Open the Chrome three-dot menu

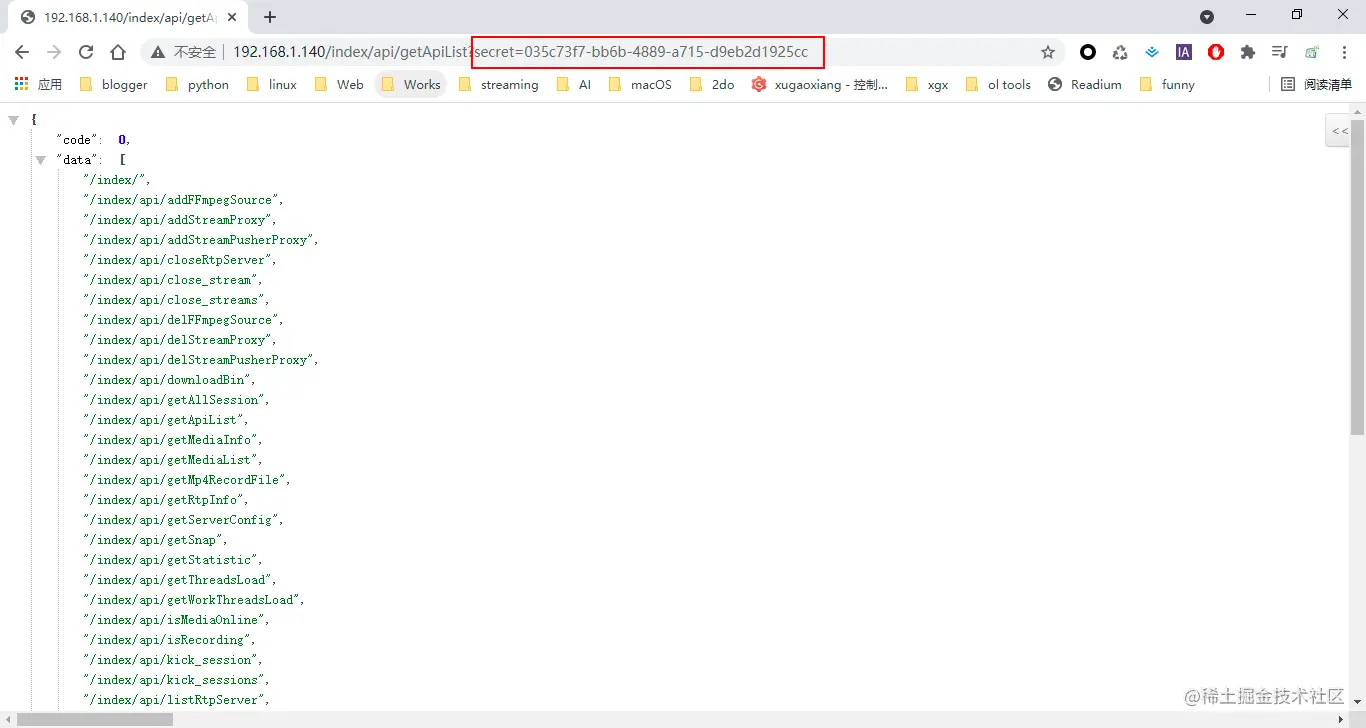pyautogui.click(x=1343, y=52)
